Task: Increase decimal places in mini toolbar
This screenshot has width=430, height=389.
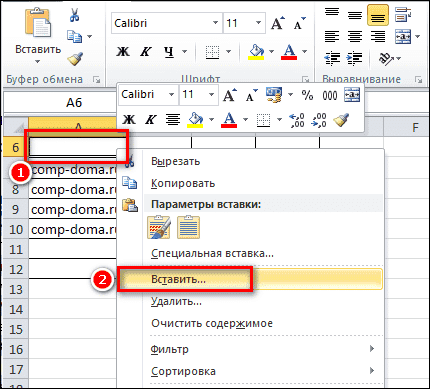Action: (x=296, y=120)
